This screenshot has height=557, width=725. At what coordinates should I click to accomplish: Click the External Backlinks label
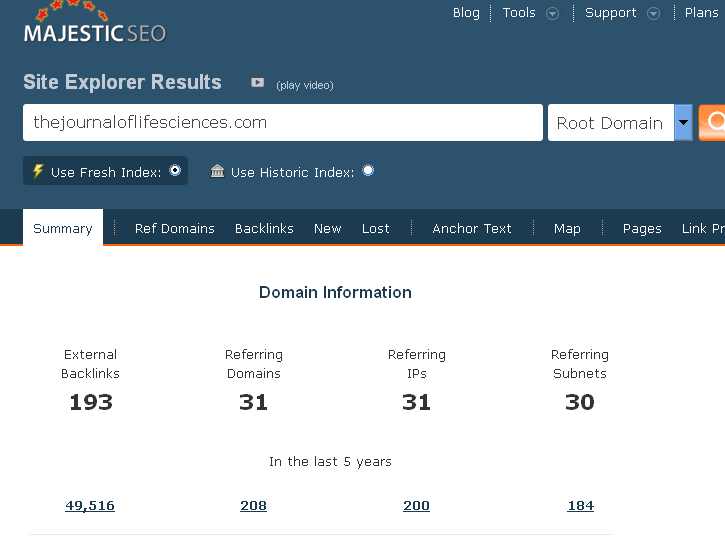point(90,364)
